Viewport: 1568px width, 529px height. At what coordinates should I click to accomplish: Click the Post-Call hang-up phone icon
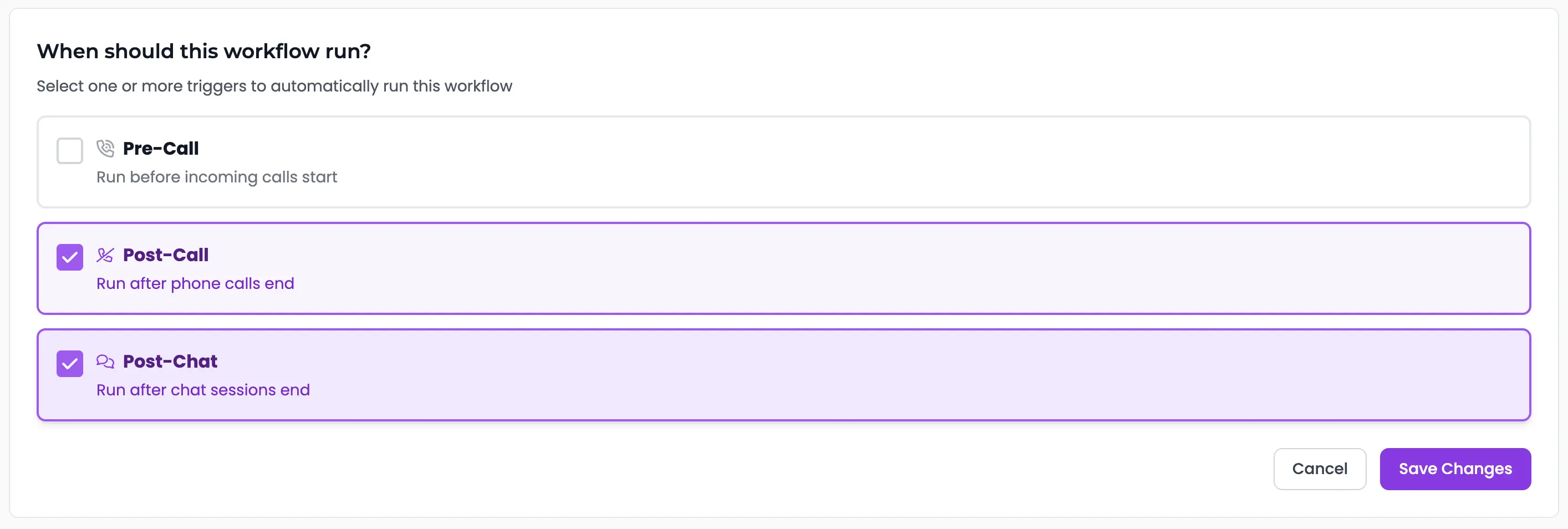pyautogui.click(x=105, y=255)
